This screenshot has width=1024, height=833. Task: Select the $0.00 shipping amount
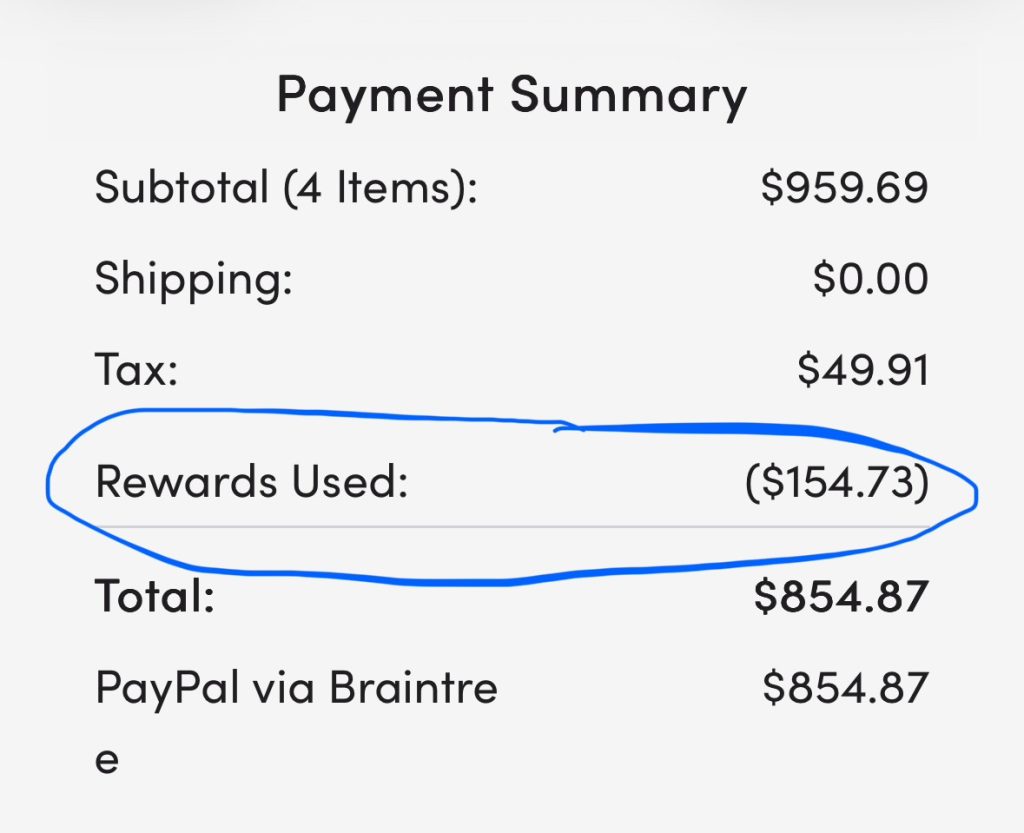point(870,279)
